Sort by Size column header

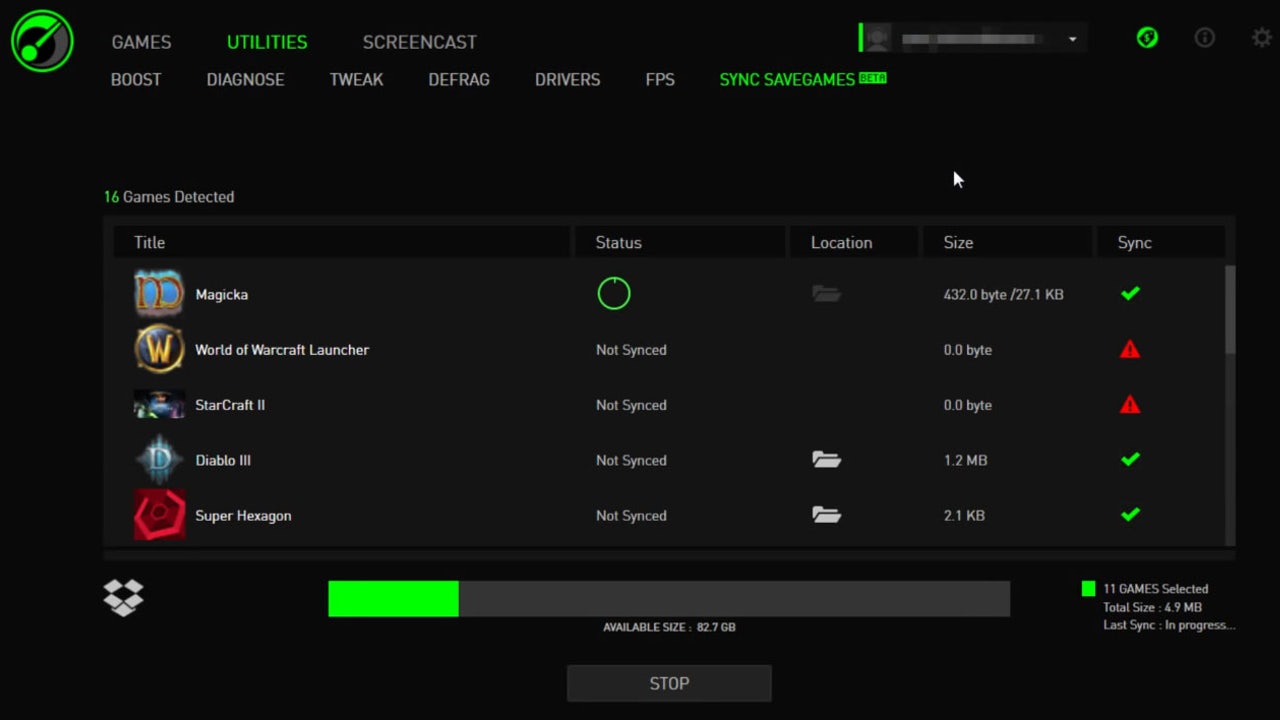pos(1007,242)
